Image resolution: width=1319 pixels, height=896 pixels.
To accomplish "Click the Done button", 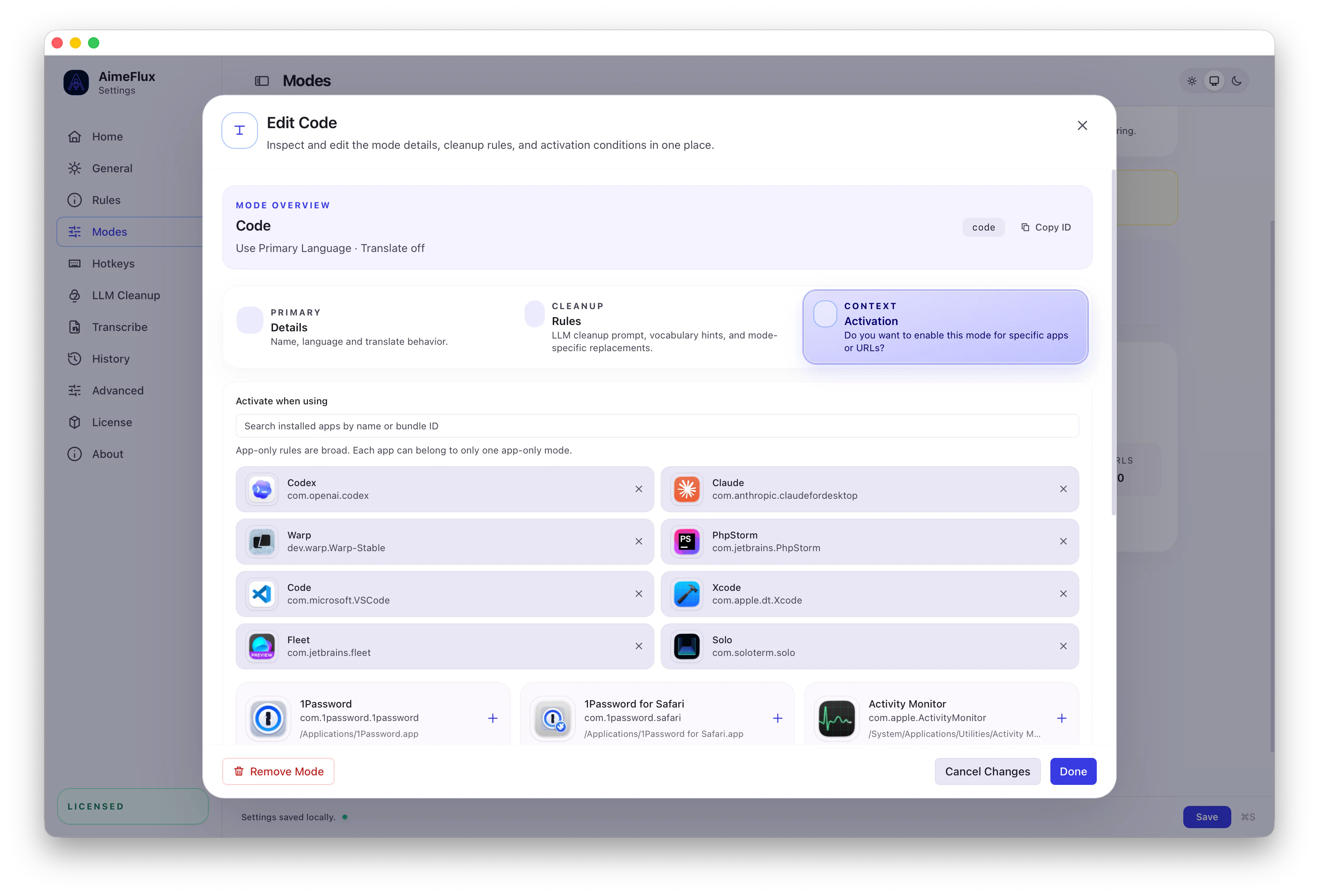I will (x=1073, y=772).
